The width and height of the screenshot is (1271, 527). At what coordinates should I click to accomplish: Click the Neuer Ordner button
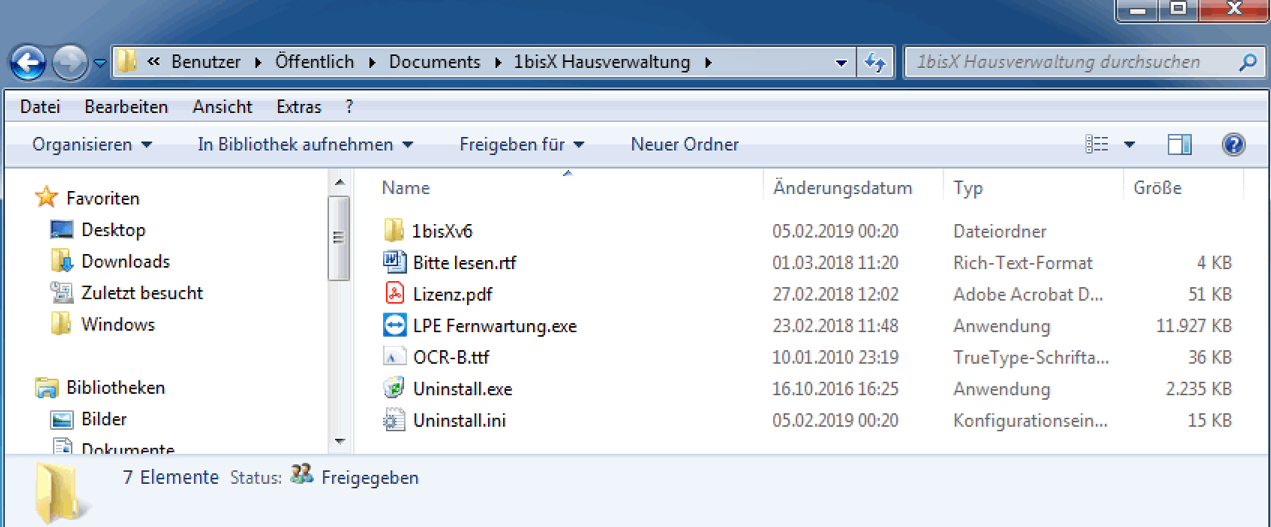tap(684, 145)
